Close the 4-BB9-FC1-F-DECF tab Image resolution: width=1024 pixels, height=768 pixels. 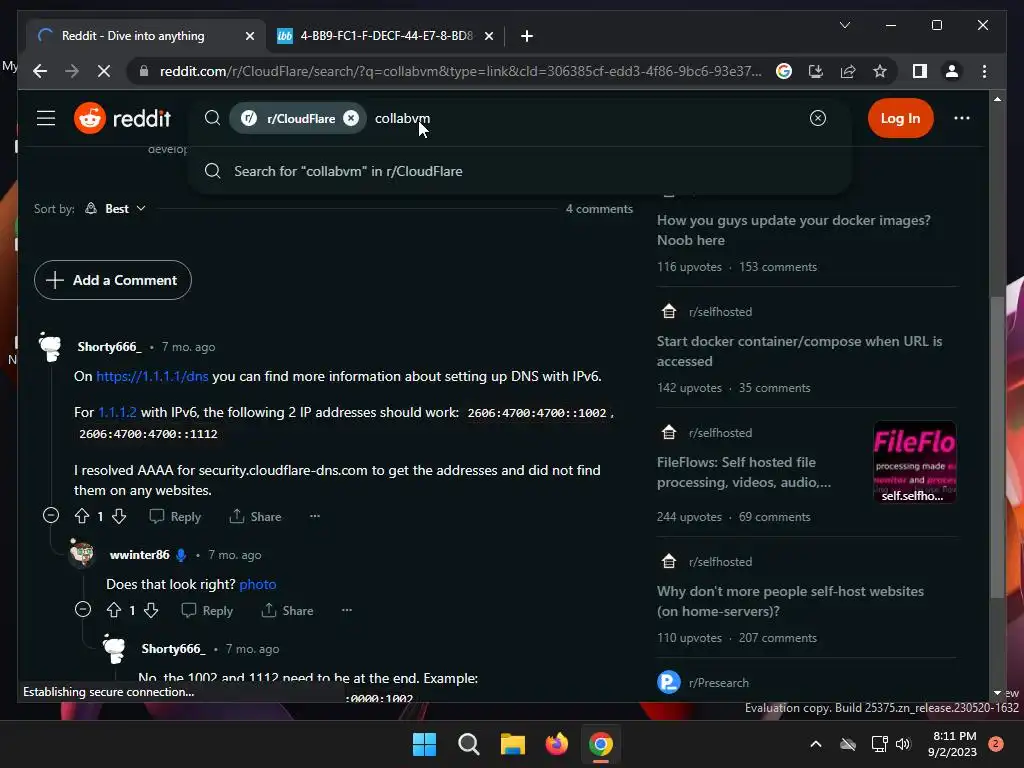pyautogui.click(x=488, y=37)
